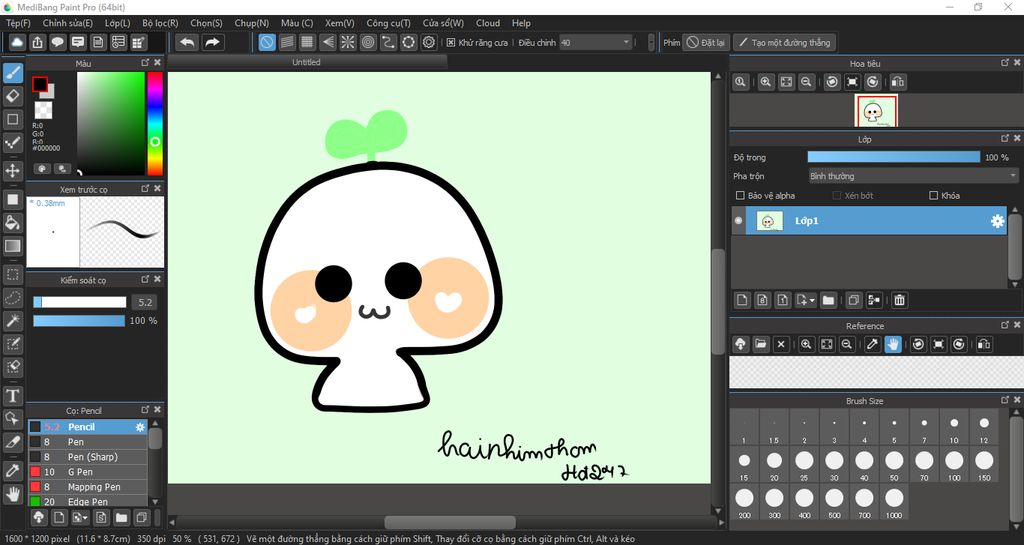1024x545 pixels.
Task: Select the Move tool
Action: (x=13, y=171)
